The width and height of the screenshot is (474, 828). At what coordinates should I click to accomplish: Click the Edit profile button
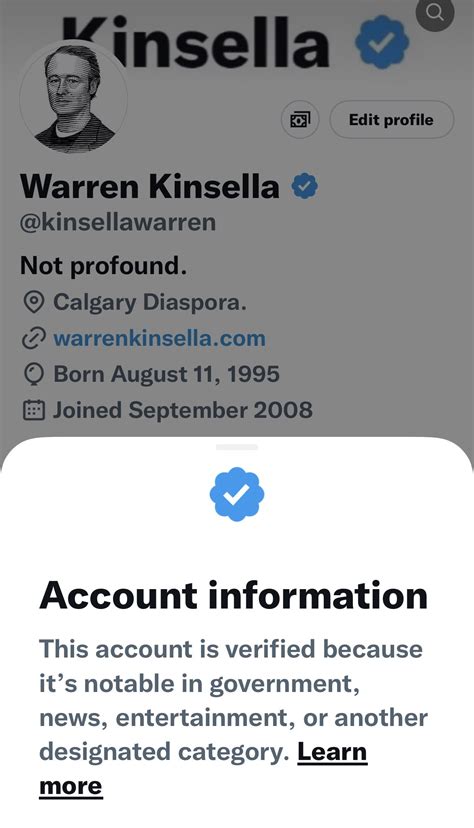(392, 120)
